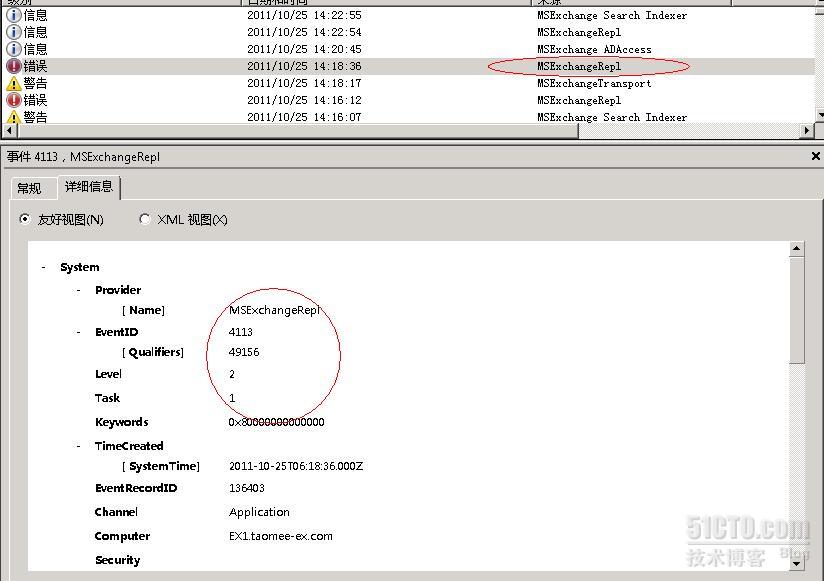Collapse the TimeCreated node
824x581 pixels.
(x=78, y=446)
